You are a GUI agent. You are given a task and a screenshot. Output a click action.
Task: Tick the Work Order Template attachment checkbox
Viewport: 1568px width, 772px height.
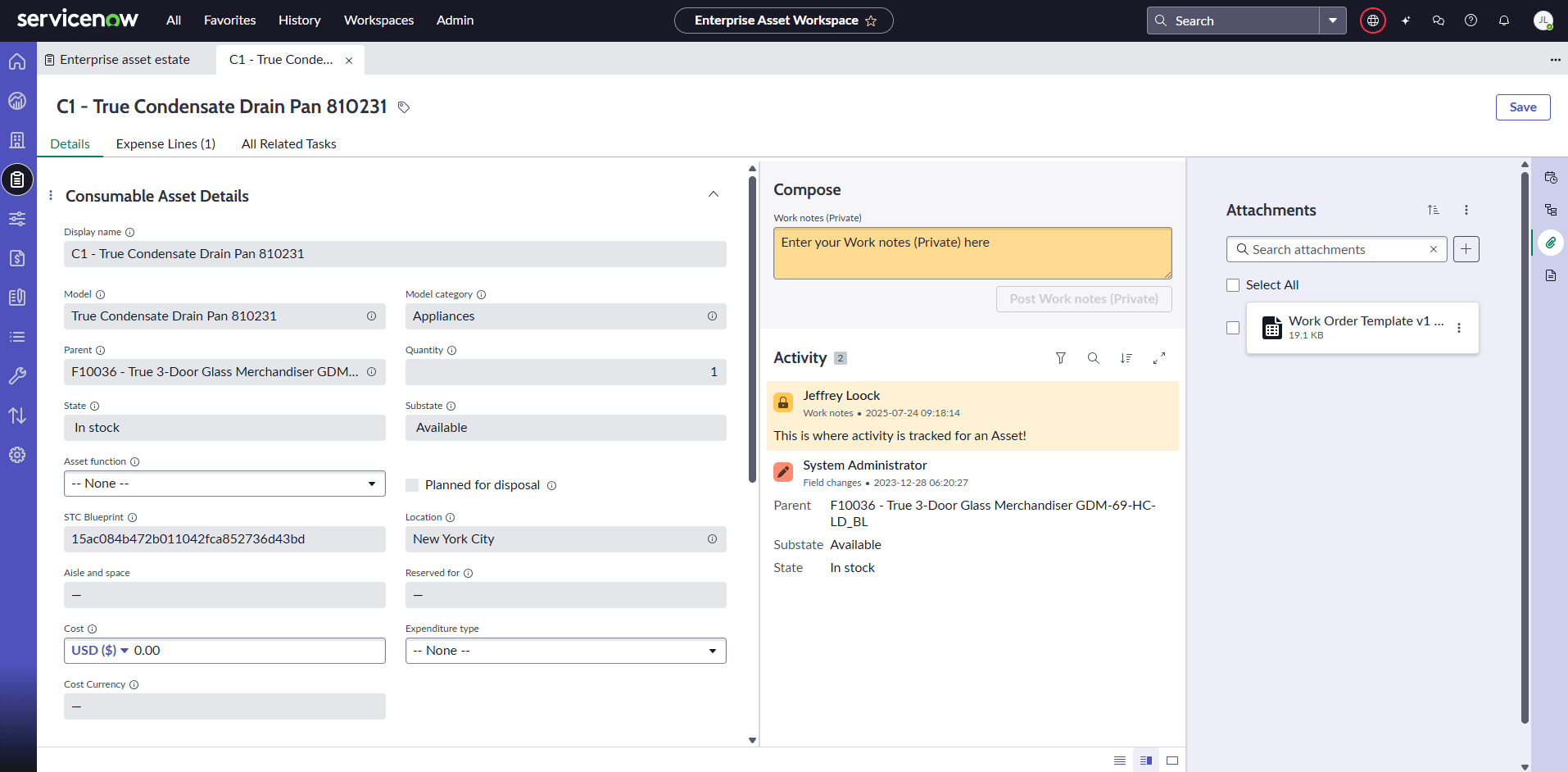1233,328
